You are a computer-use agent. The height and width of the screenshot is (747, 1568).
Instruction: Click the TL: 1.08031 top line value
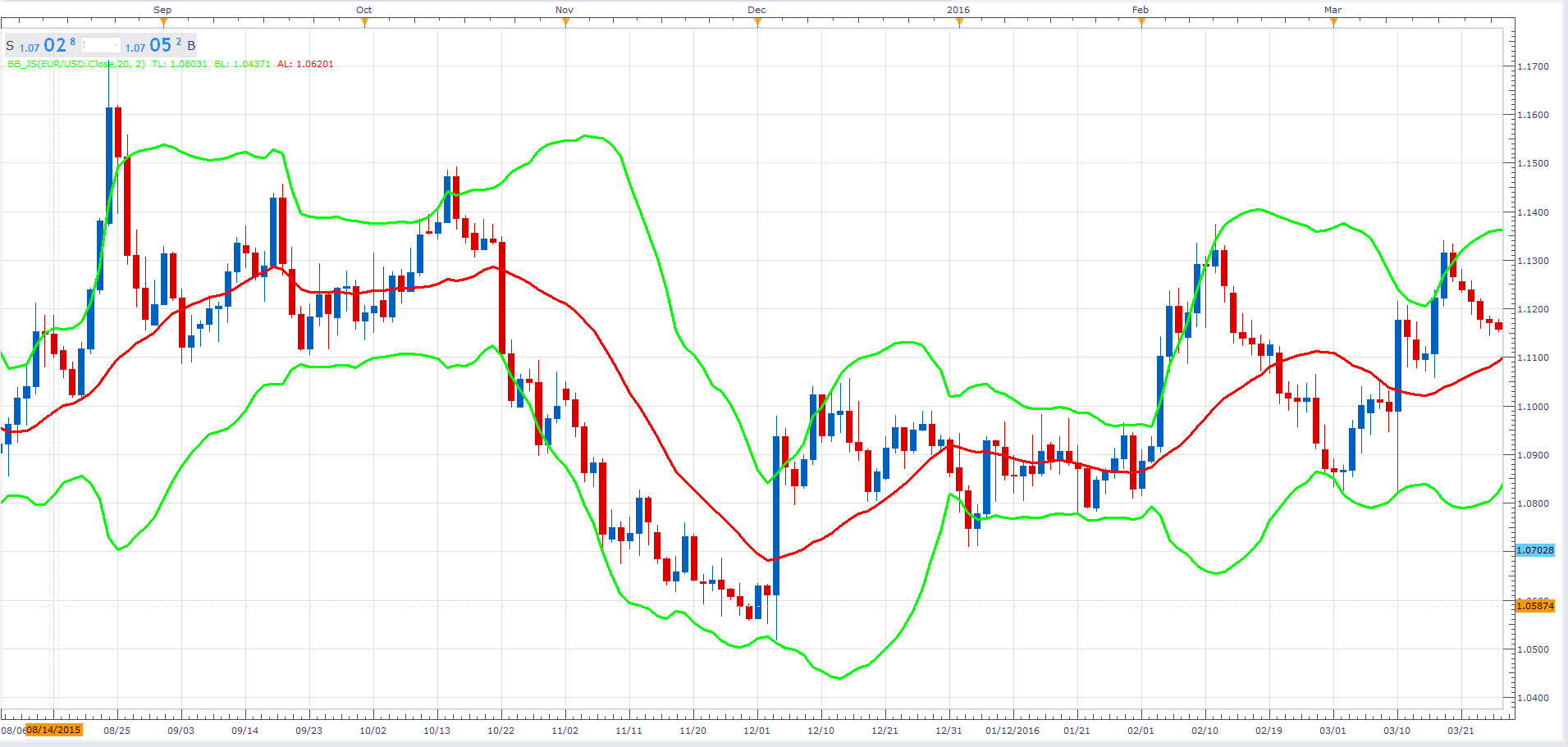[180, 64]
